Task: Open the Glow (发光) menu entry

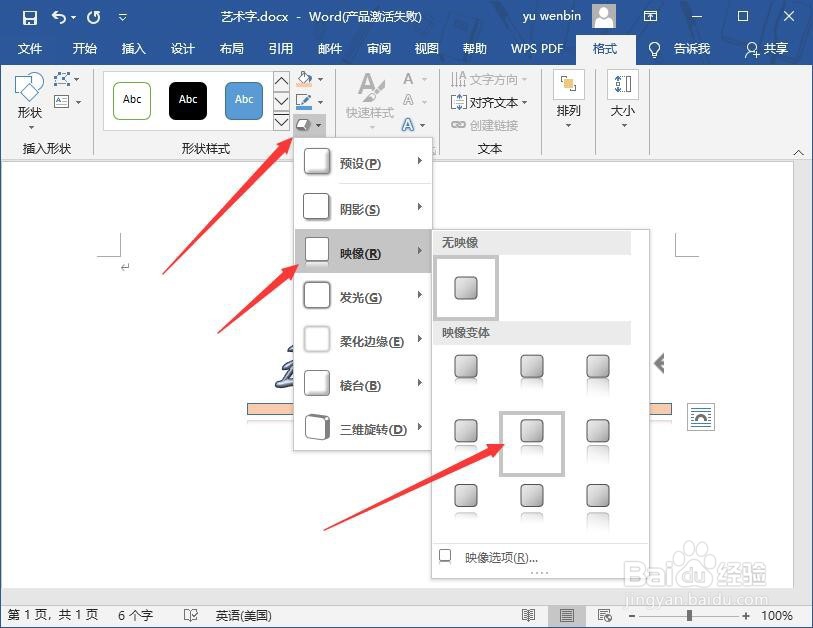Action: coord(360,295)
